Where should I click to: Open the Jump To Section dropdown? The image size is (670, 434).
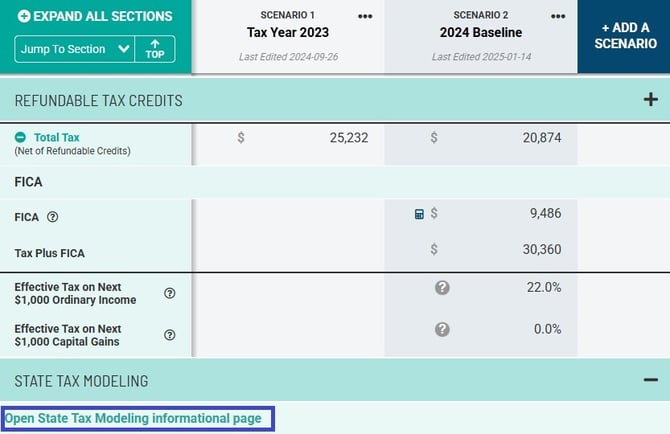pos(74,49)
